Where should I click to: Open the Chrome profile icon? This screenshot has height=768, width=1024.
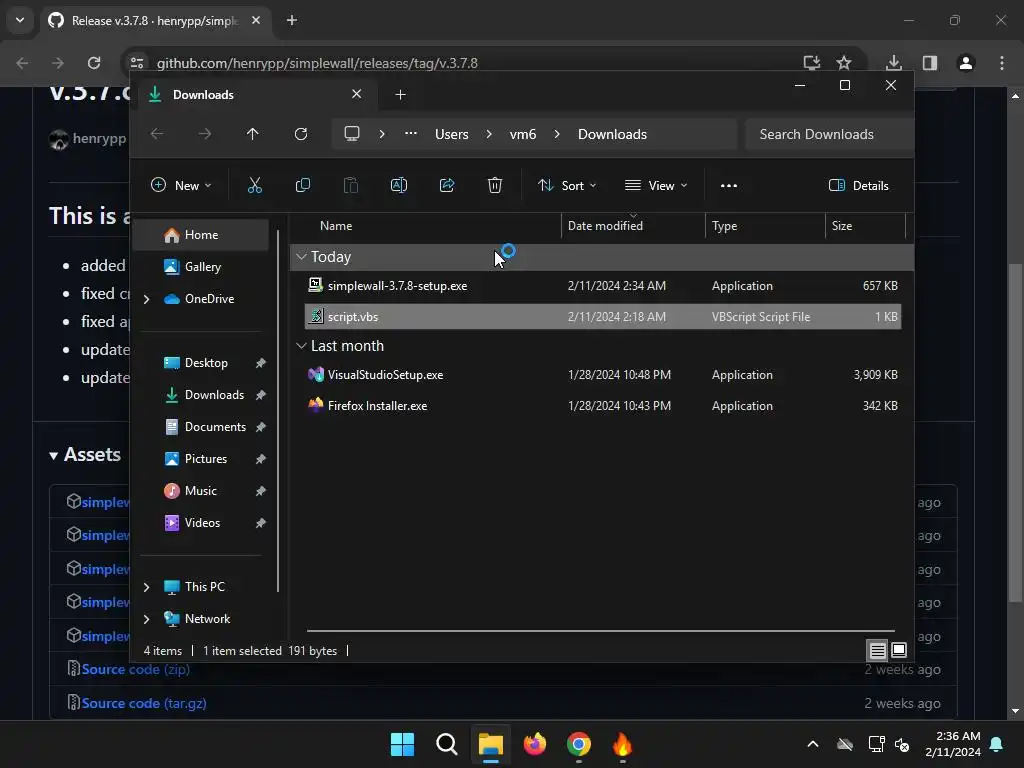966,63
